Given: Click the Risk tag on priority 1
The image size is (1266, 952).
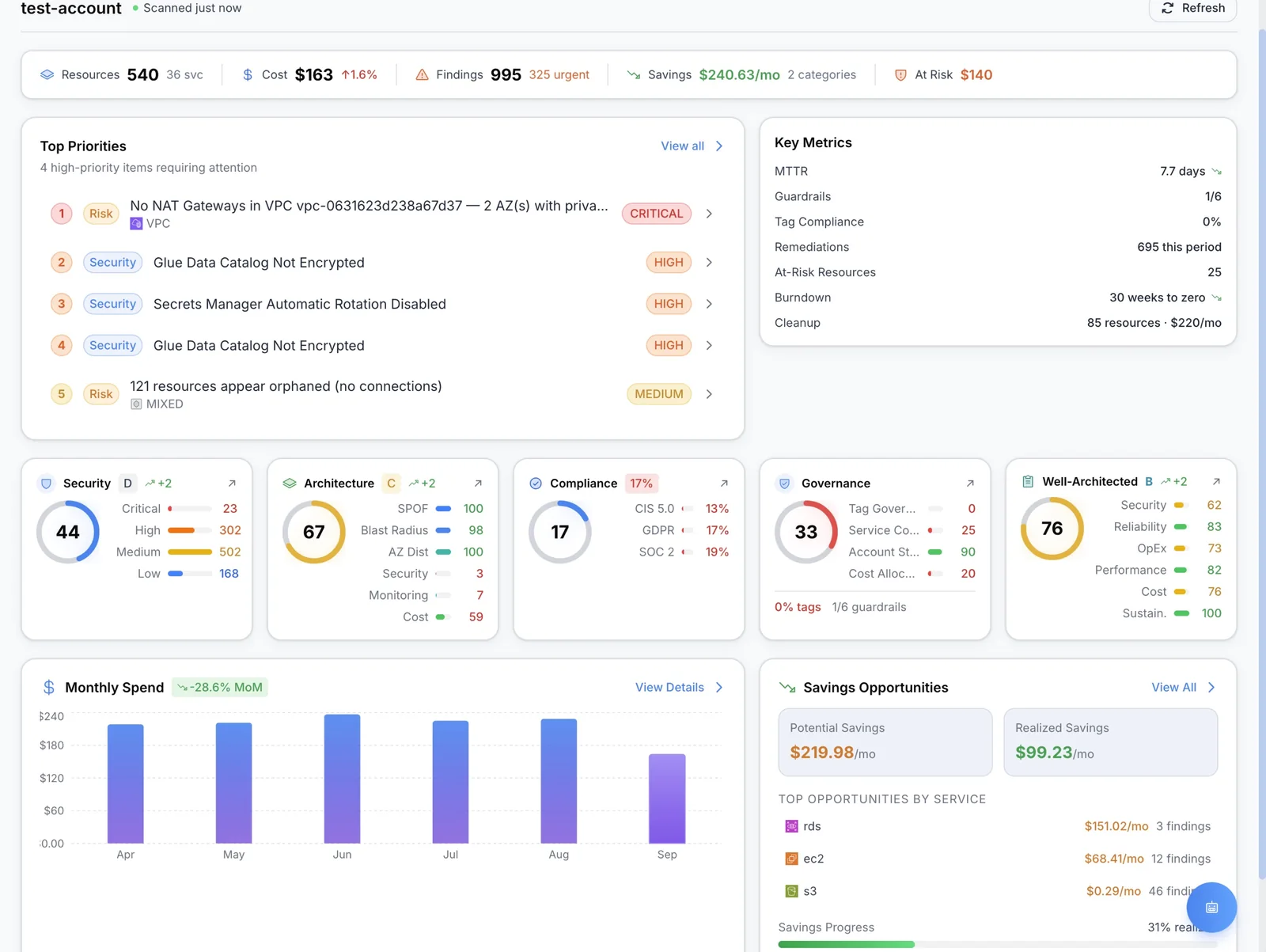Looking at the screenshot, I should [100, 214].
